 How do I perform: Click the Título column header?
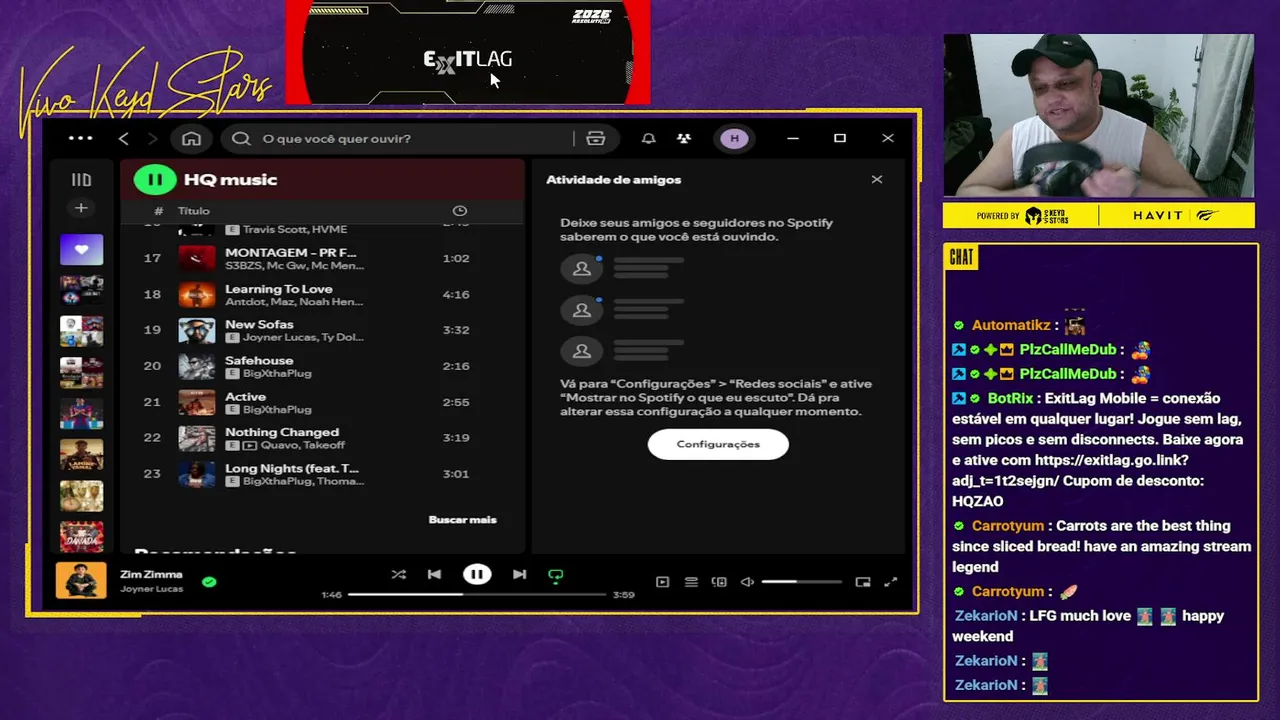(x=194, y=211)
